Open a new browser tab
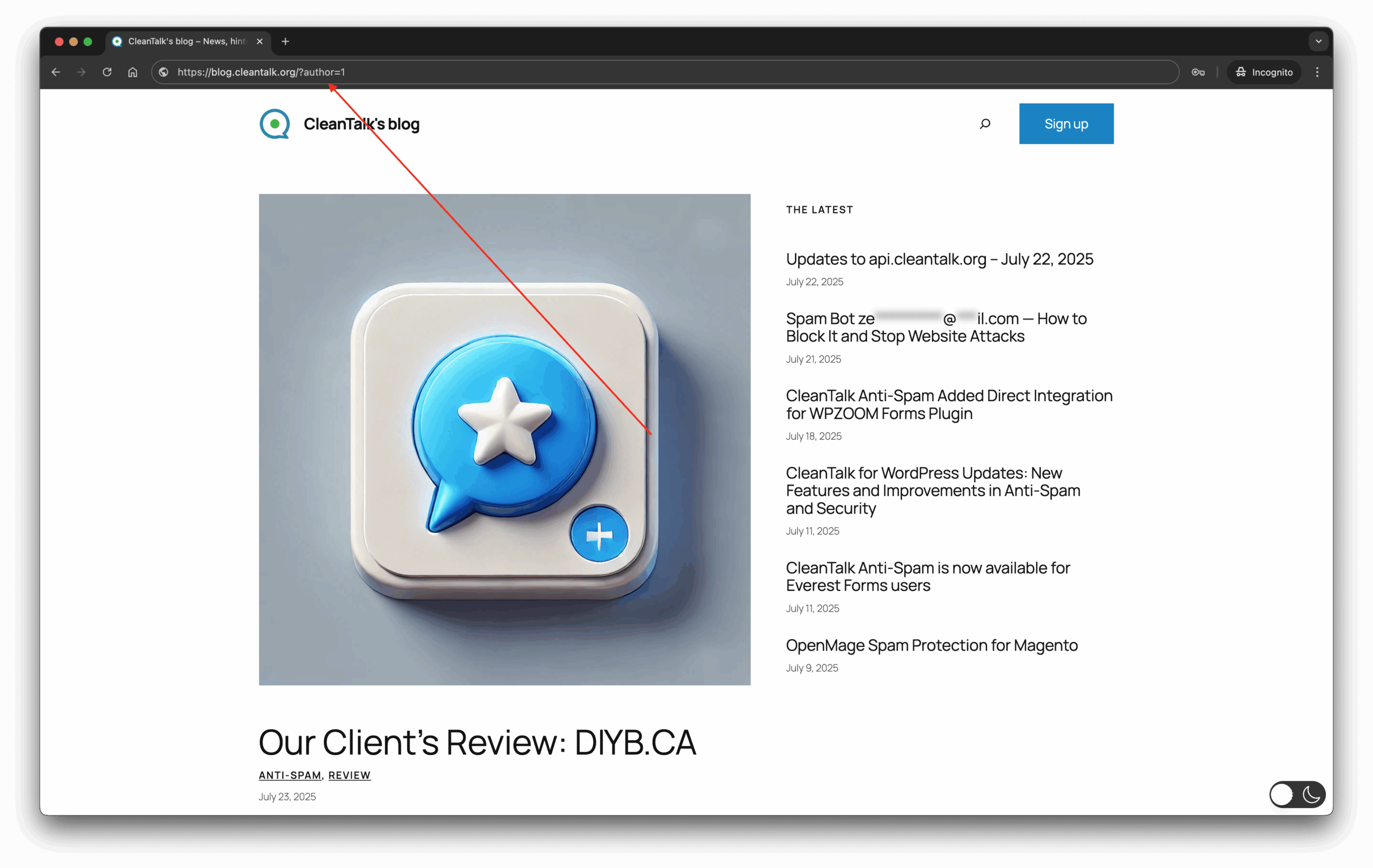Screen dimensions: 1373x868 286,42
